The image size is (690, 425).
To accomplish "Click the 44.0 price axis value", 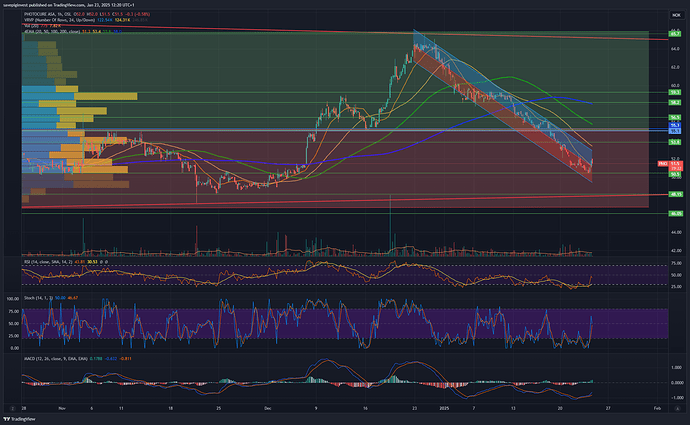I will 675,232.
